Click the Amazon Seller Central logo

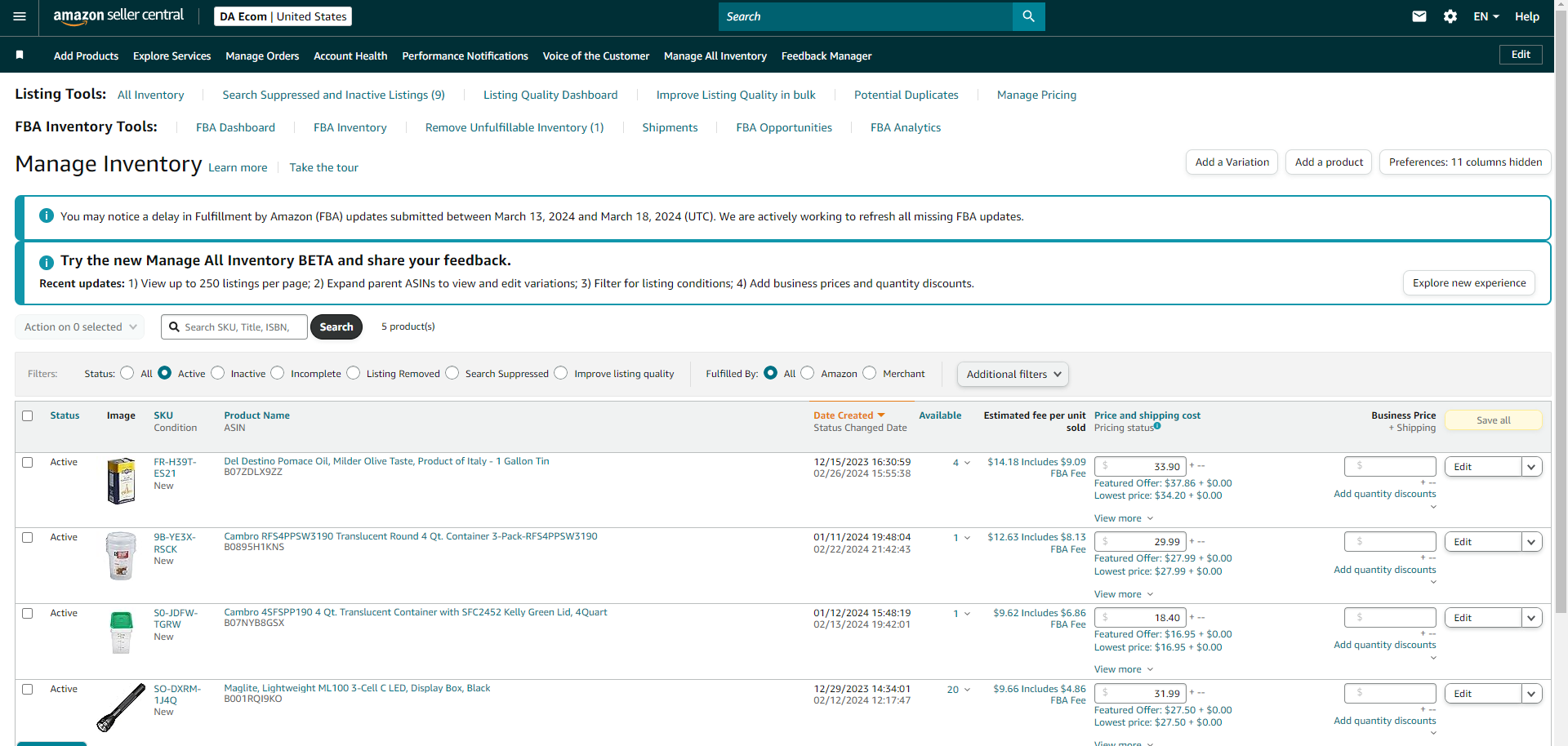(x=118, y=16)
